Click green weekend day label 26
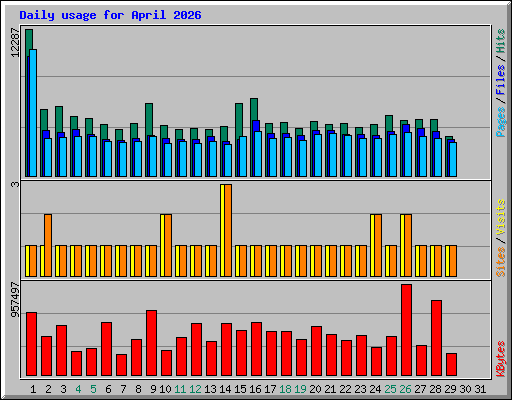Viewport: 512px width, 400px height. [x=405, y=389]
